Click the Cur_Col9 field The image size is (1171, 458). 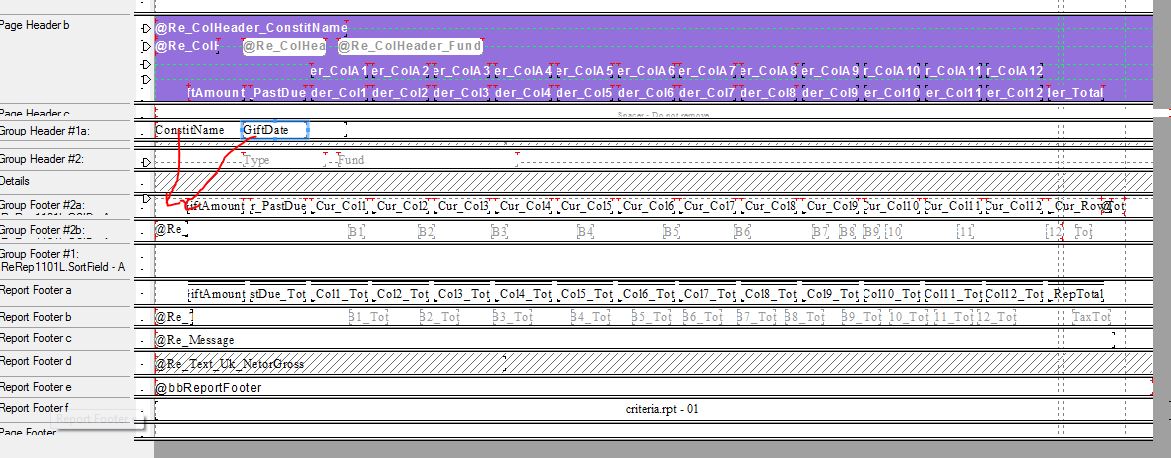(832, 205)
